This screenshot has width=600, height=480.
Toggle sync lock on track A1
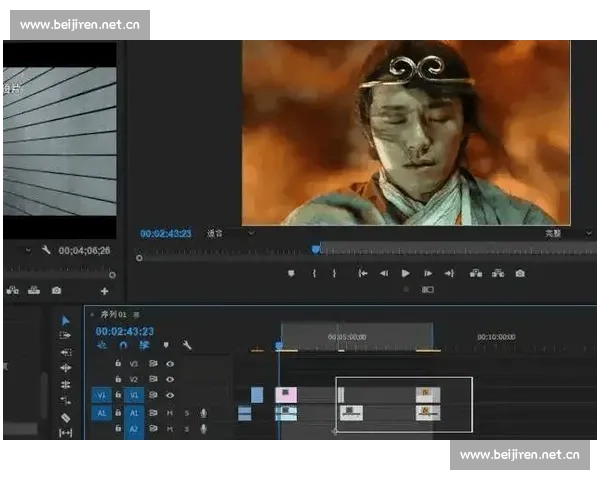click(153, 413)
